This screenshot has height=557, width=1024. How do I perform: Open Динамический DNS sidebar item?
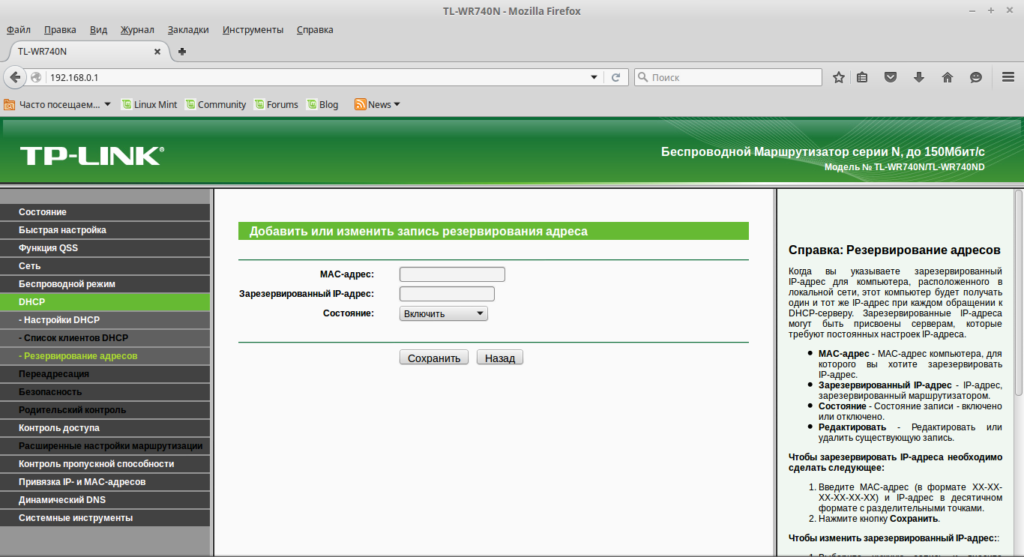tap(105, 500)
